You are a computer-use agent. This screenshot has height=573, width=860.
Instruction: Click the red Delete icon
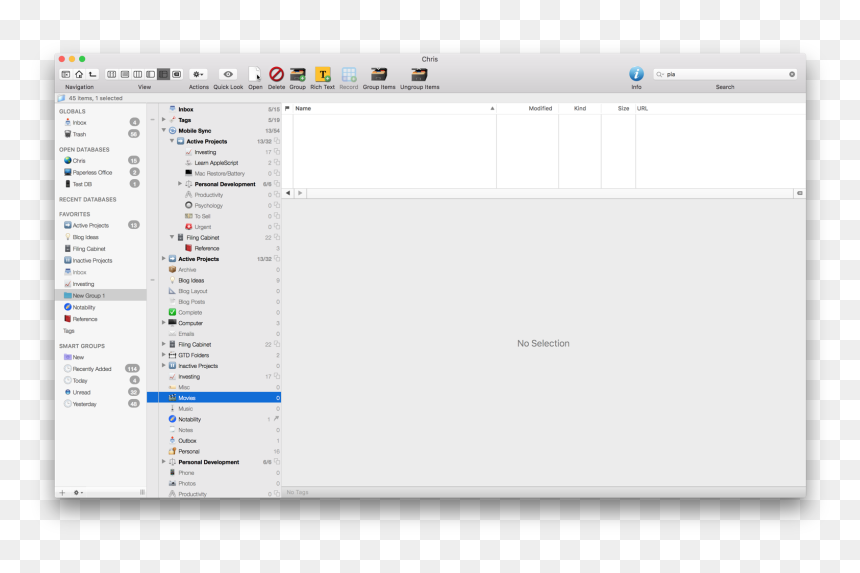pos(276,74)
